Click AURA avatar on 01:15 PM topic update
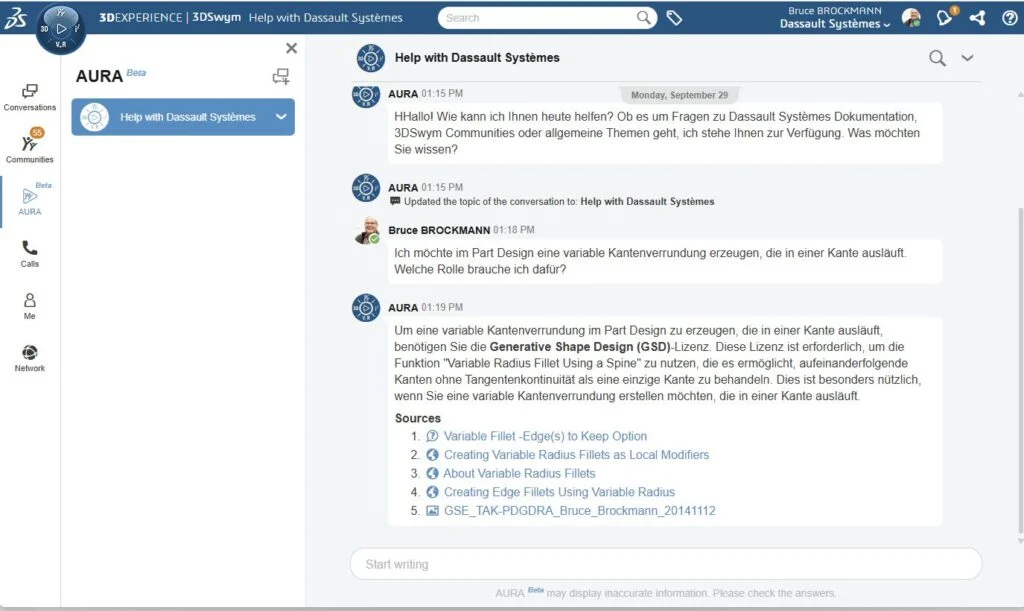 click(x=366, y=188)
